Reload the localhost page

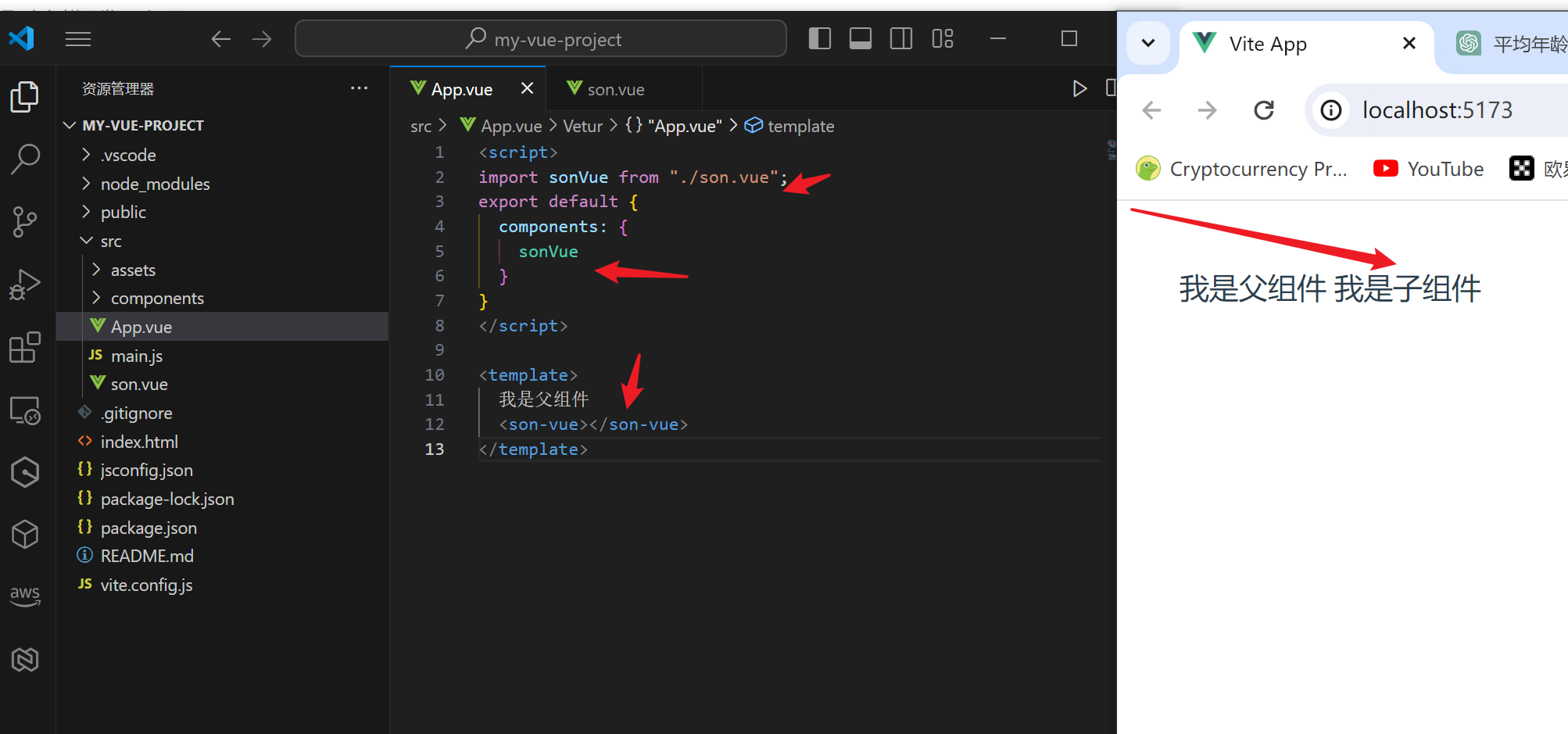(x=1264, y=110)
